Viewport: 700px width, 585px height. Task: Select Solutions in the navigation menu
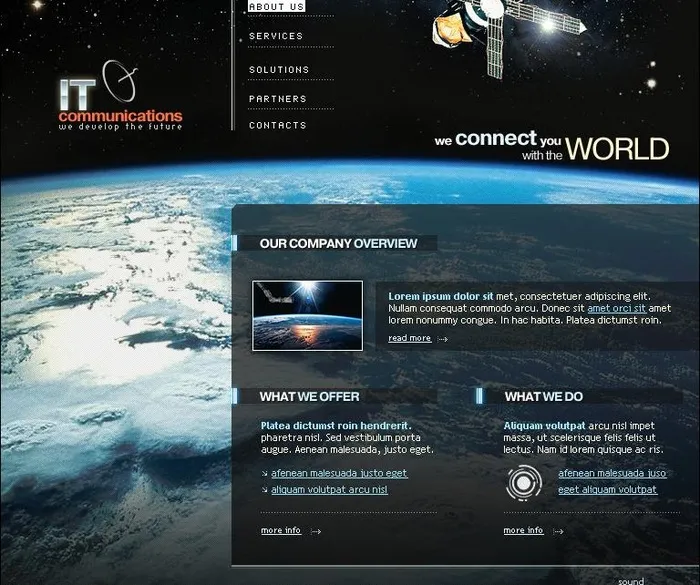coord(279,70)
